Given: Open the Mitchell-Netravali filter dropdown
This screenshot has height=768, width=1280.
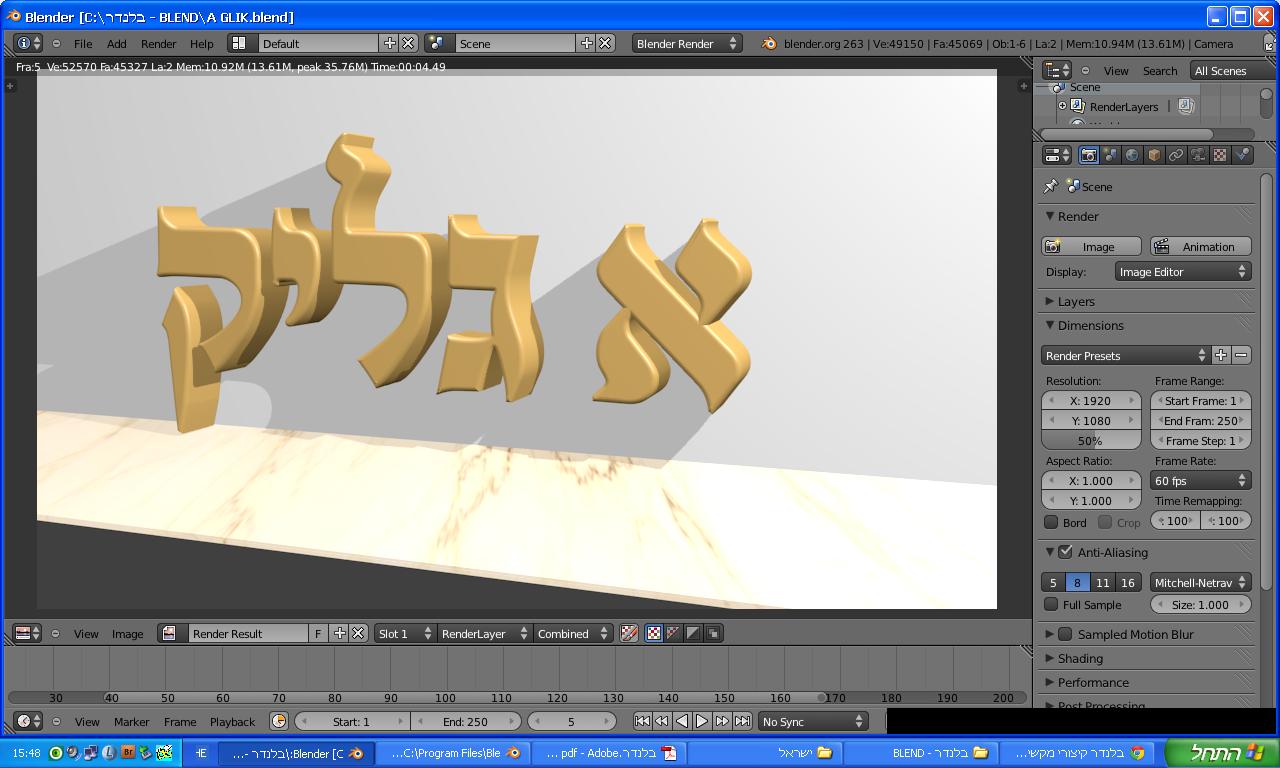Looking at the screenshot, I should tap(1201, 582).
